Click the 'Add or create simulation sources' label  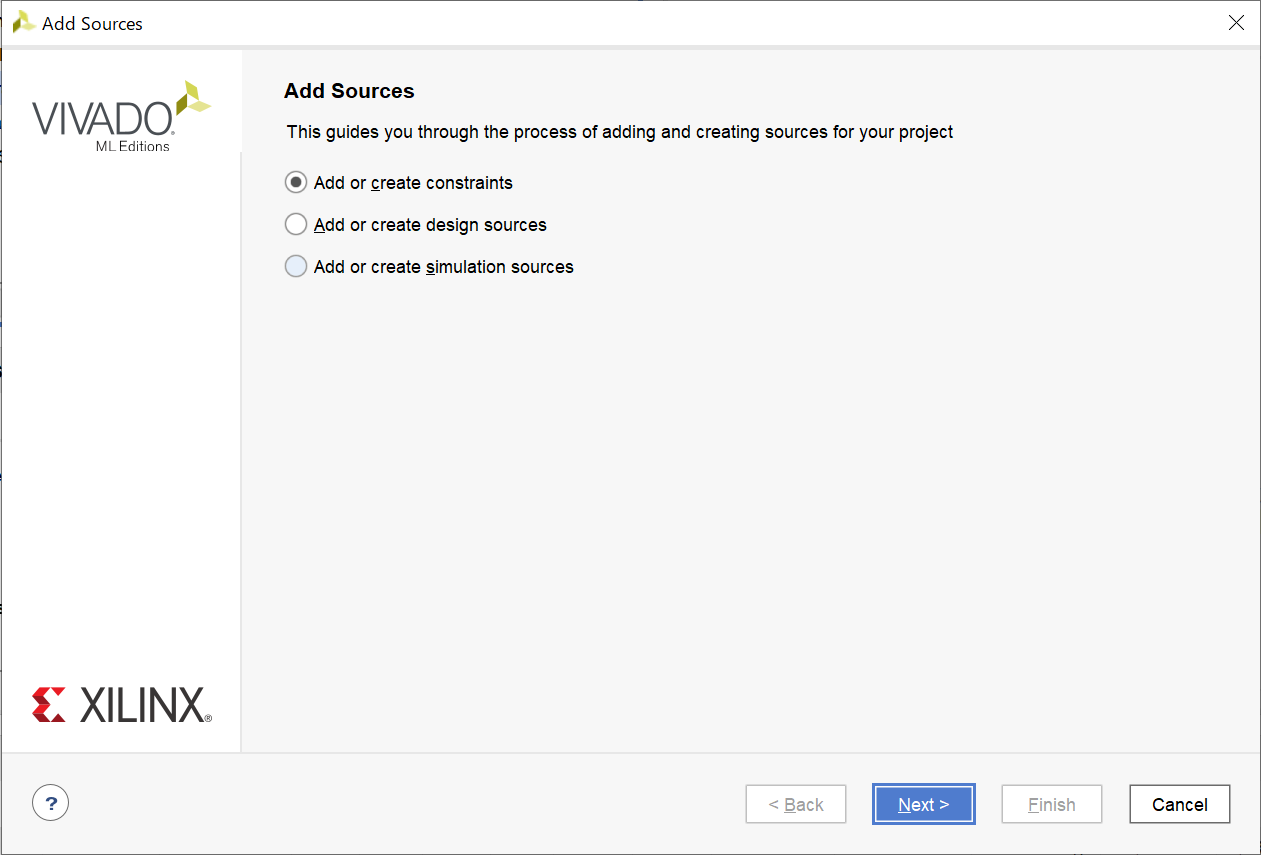443,267
